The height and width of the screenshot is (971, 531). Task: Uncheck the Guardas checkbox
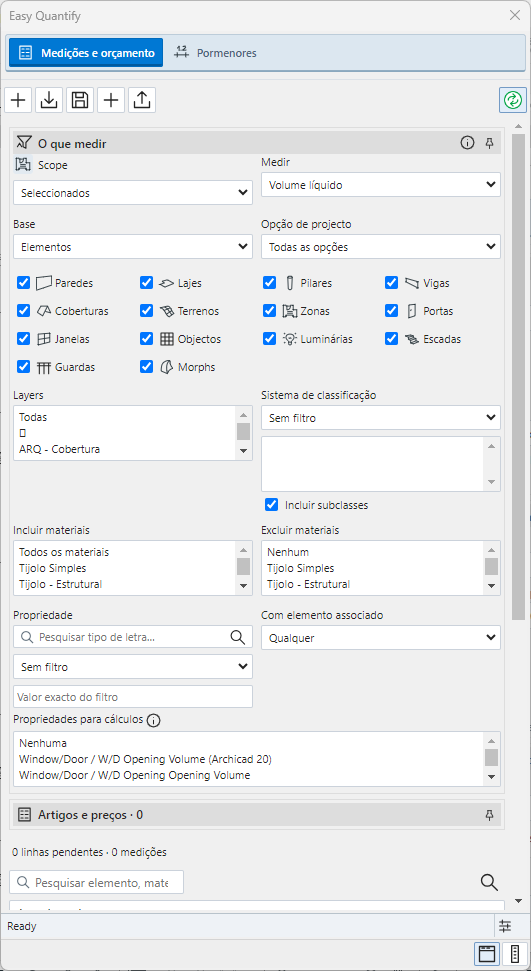[24, 367]
